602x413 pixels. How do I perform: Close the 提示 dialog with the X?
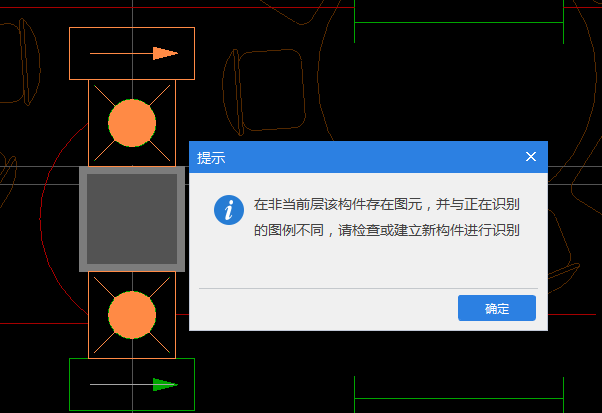(531, 157)
